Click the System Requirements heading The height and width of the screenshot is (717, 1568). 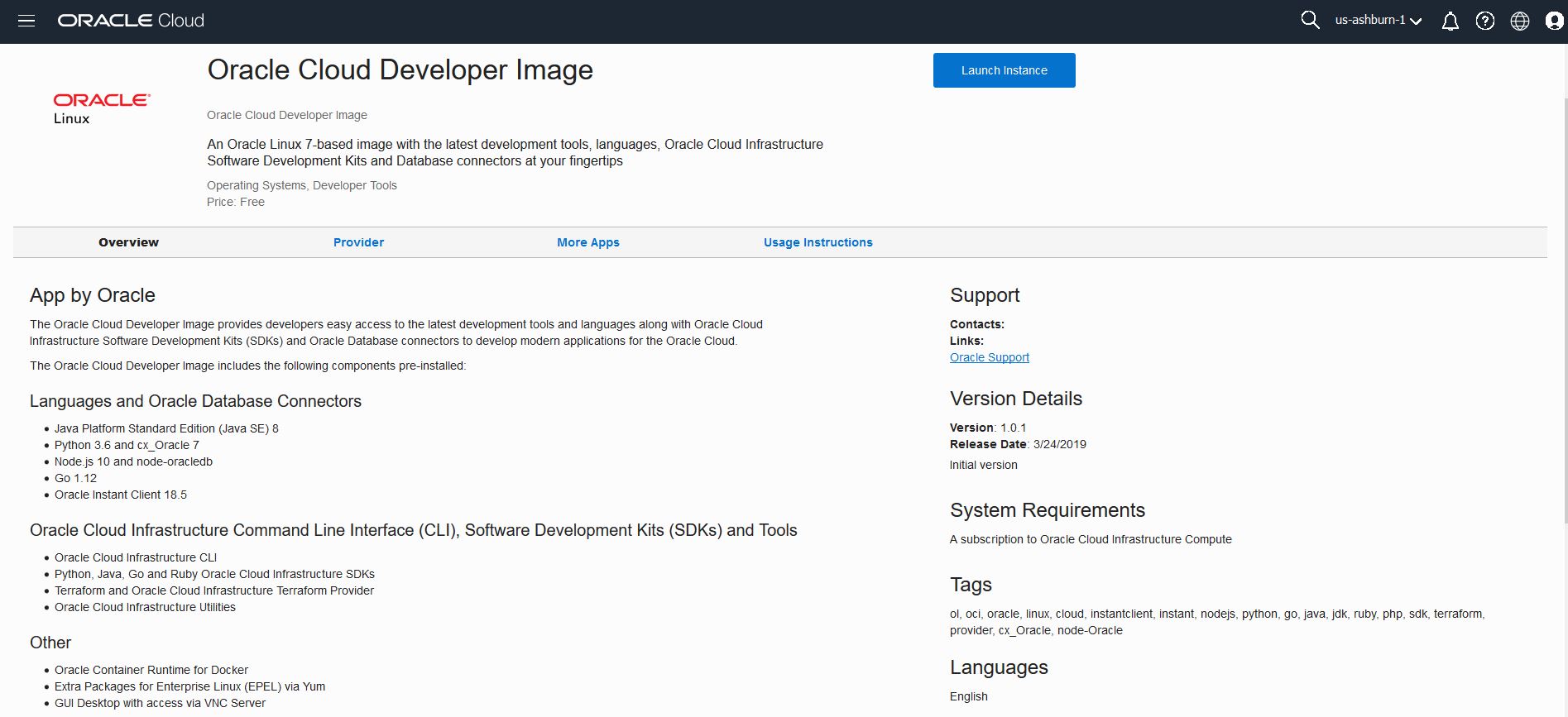[1047, 510]
